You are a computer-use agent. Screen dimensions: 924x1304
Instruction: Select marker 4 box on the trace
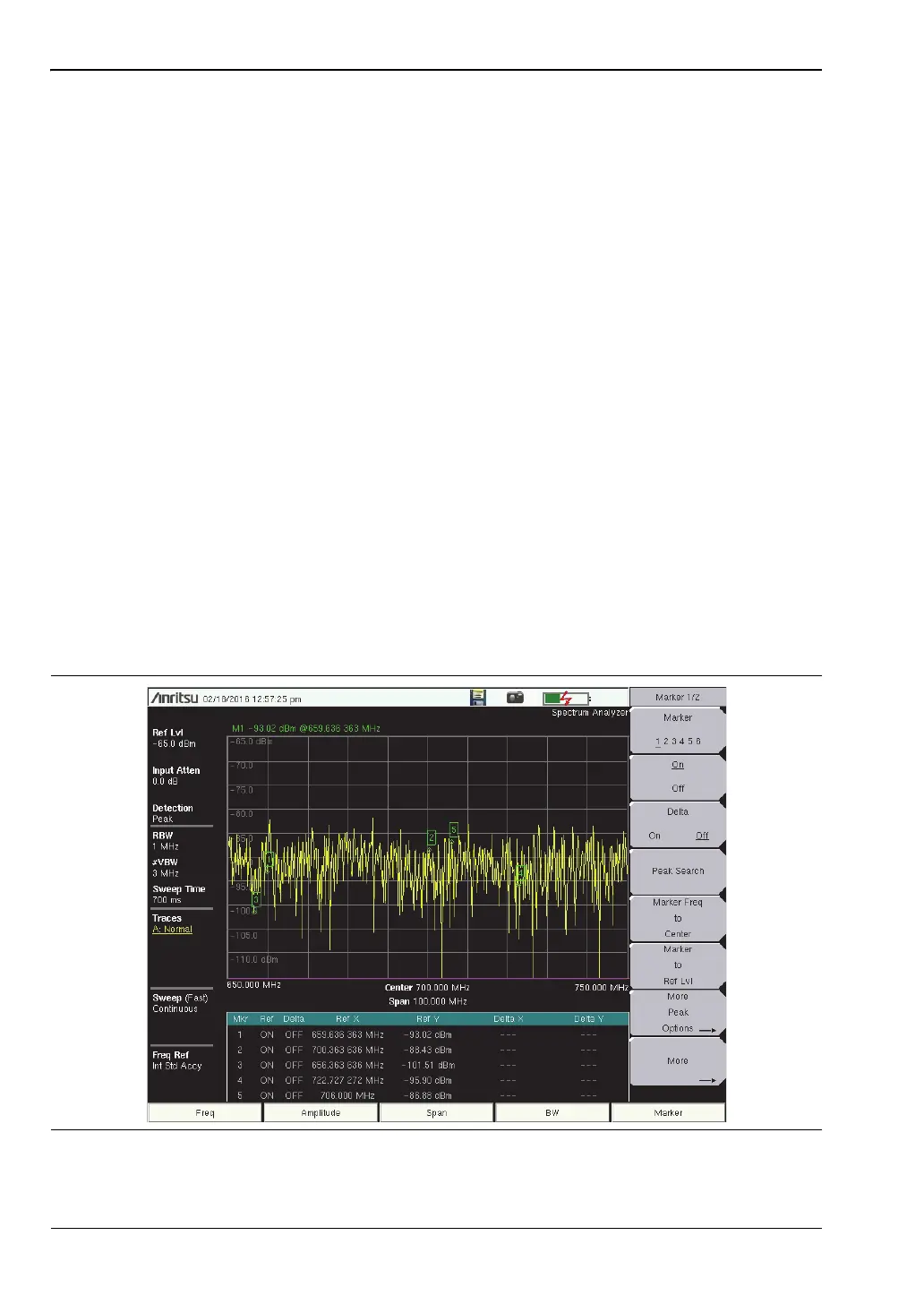[519, 871]
